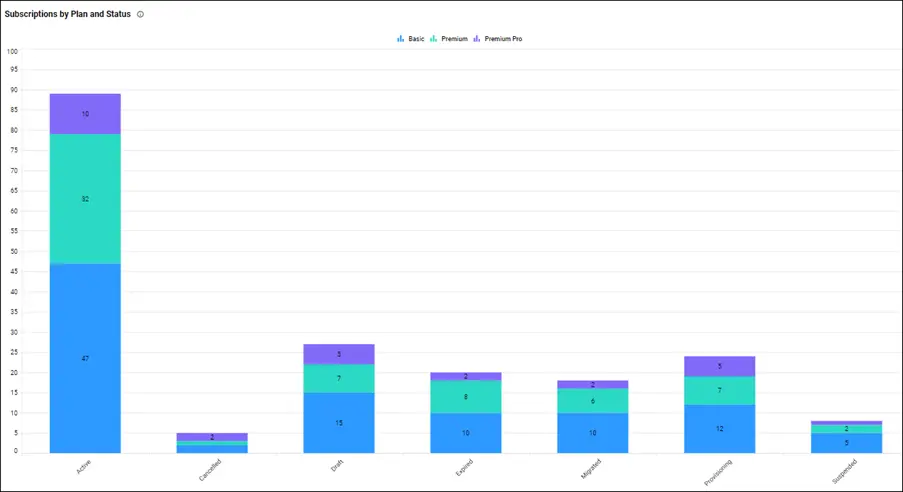Select the Suspended Premium segment showing 2
903x492 pixels.
[x=847, y=429]
